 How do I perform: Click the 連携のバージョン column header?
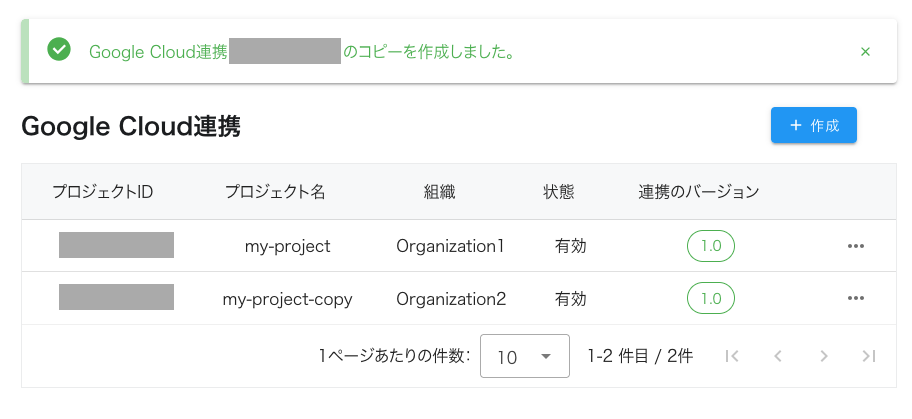click(x=699, y=192)
